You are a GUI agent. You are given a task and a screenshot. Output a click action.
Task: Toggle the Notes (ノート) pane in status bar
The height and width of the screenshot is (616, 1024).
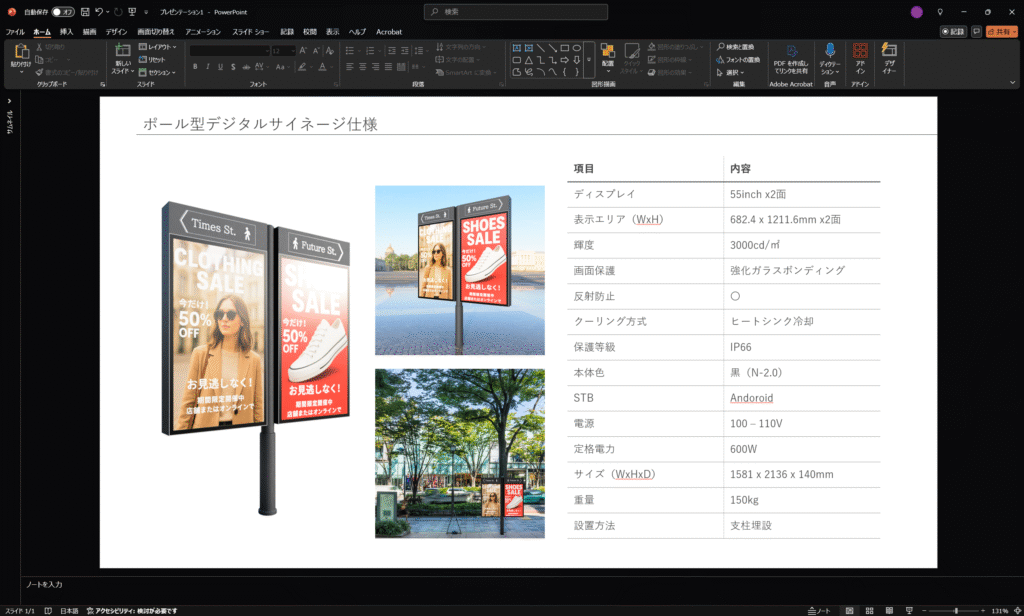(x=820, y=610)
